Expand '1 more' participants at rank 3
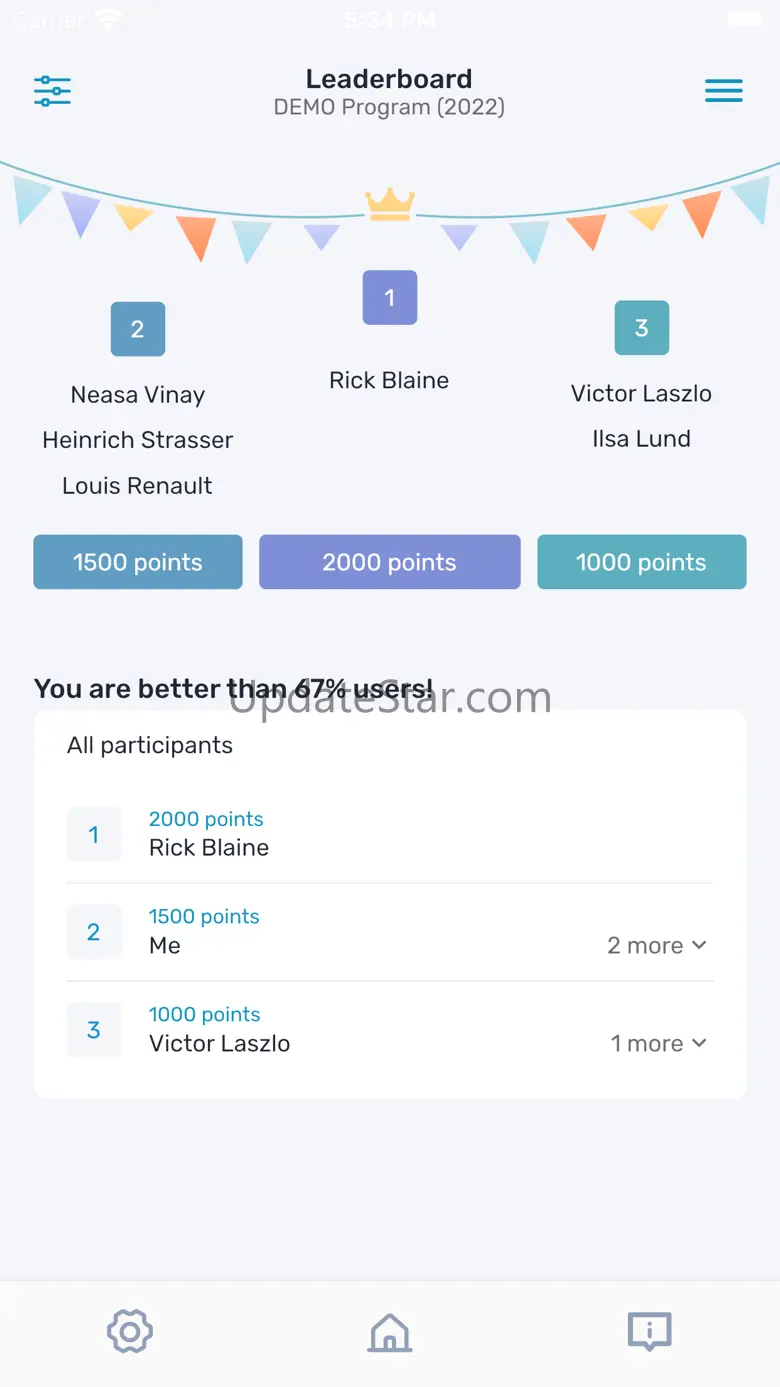Screen dimensions: 780x1387 coord(659,1043)
